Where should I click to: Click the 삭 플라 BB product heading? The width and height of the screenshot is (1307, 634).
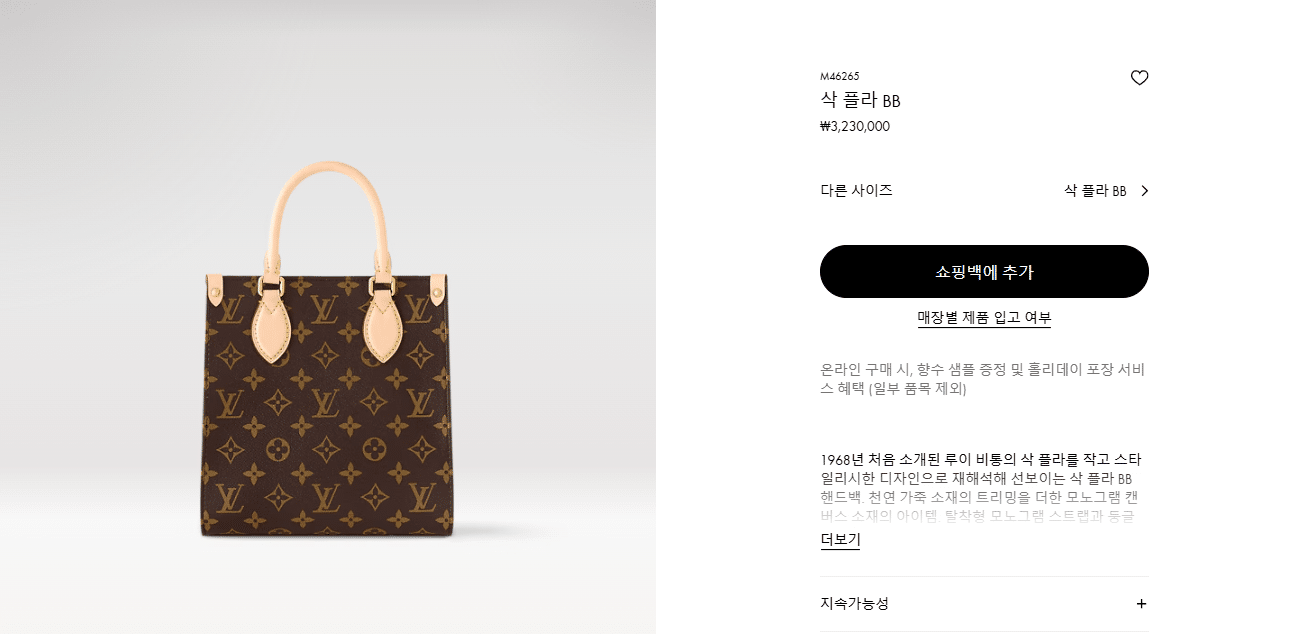pyautogui.click(x=860, y=100)
